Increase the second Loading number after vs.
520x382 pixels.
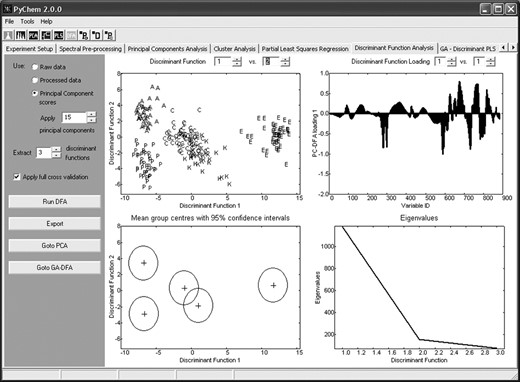click(x=491, y=59)
